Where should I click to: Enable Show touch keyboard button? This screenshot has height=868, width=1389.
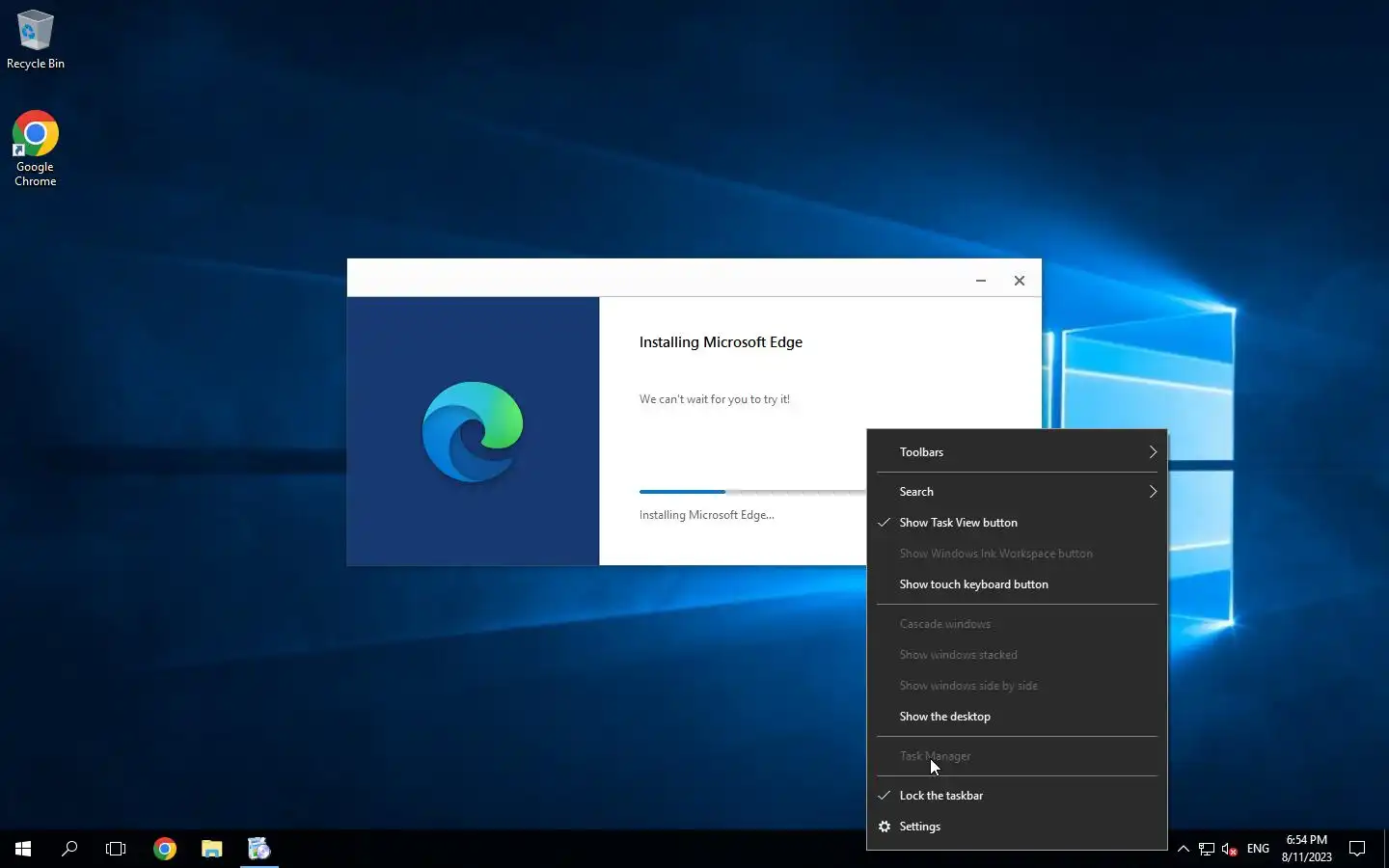coord(1017,584)
